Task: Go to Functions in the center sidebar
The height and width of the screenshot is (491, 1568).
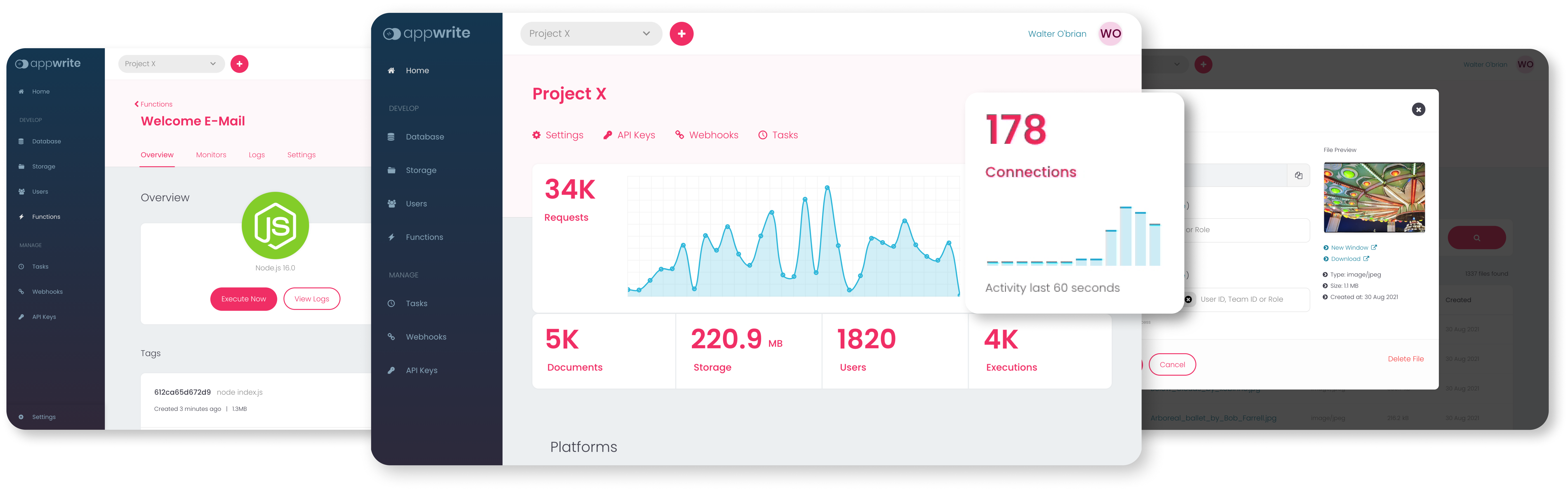Action: click(424, 237)
